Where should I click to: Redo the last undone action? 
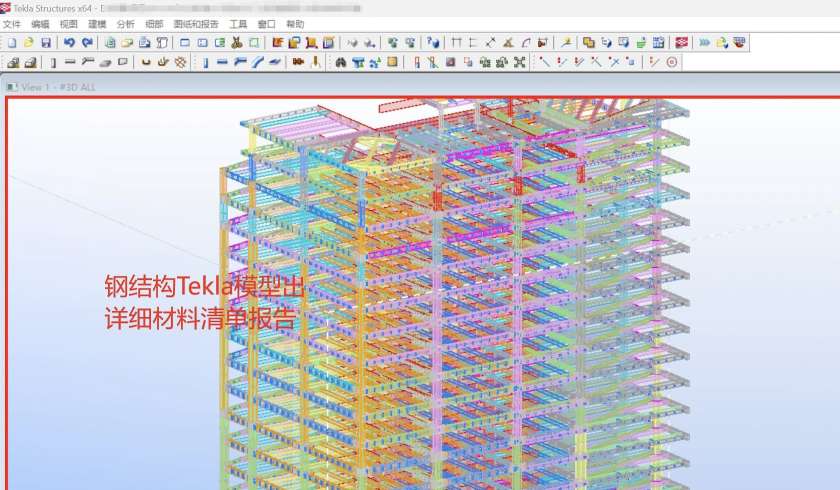(x=87, y=43)
